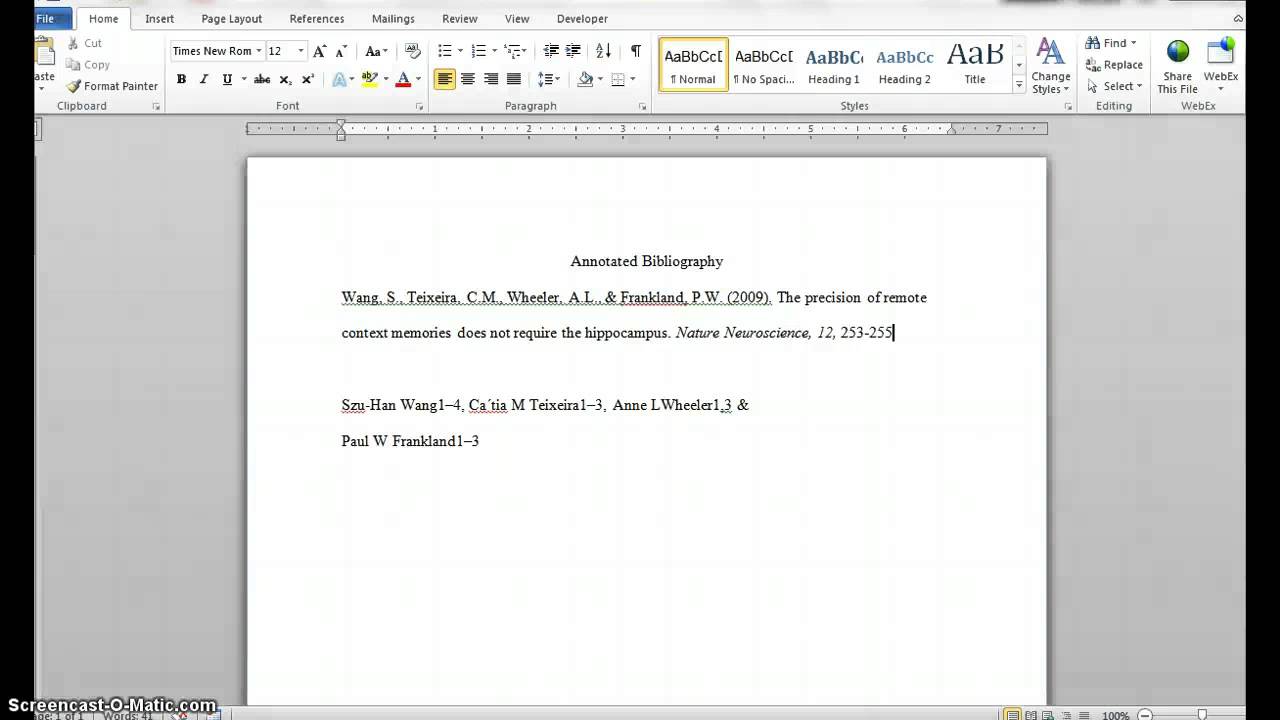Click the Center alignment icon
Image resolution: width=1280 pixels, height=720 pixels.
tap(468, 79)
